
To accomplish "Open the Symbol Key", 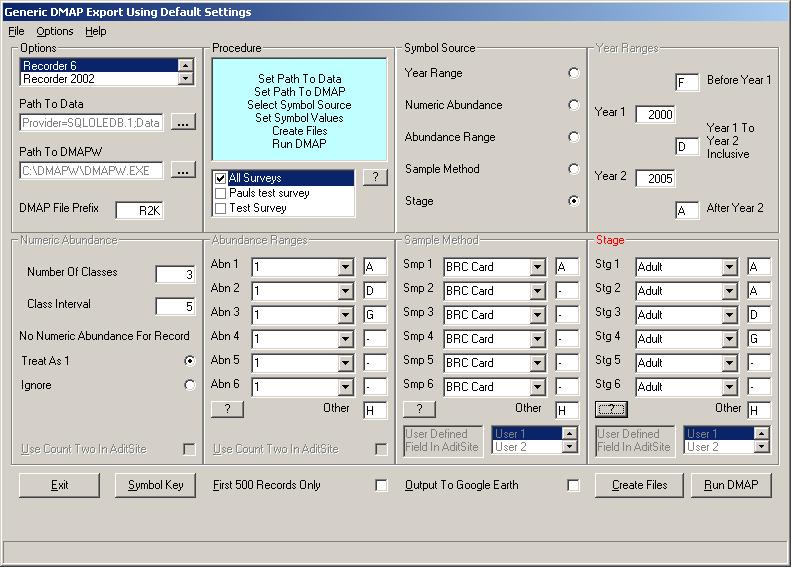I will point(155,485).
